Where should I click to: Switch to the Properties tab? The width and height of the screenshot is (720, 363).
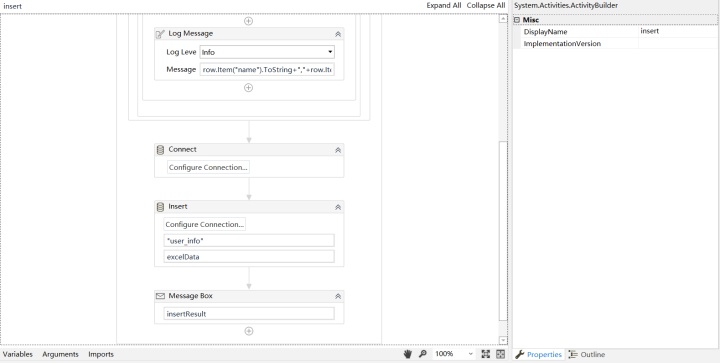pos(538,354)
